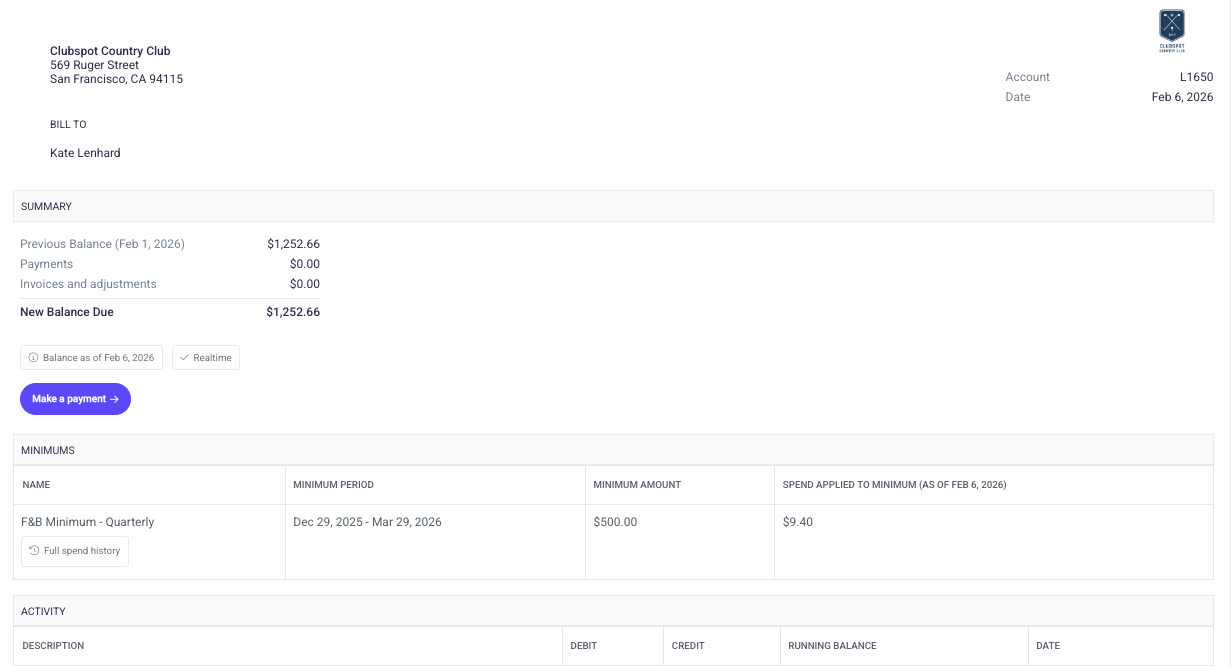The height and width of the screenshot is (666, 1231).
Task: Click the account number L1650
Action: click(x=1196, y=77)
